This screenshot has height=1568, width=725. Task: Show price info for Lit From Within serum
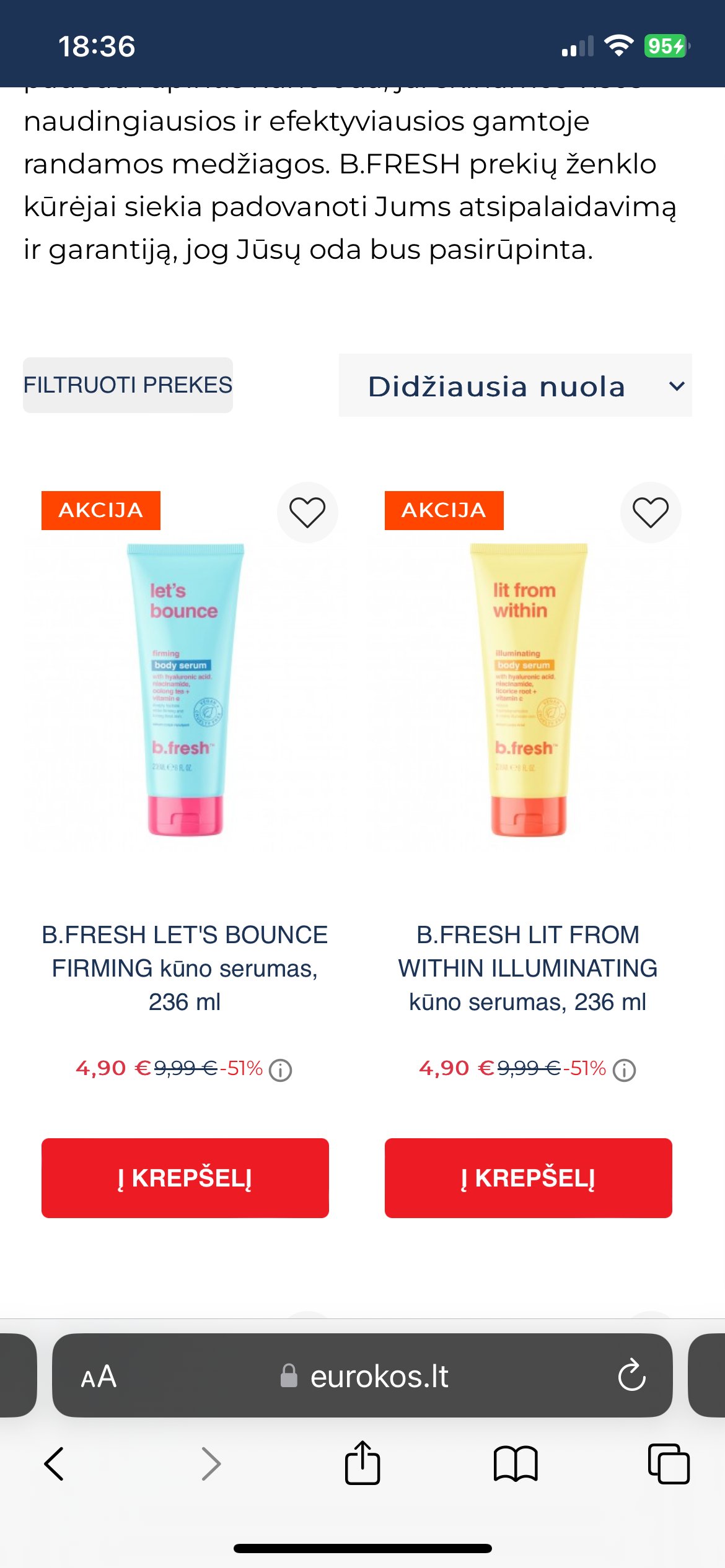click(624, 1070)
